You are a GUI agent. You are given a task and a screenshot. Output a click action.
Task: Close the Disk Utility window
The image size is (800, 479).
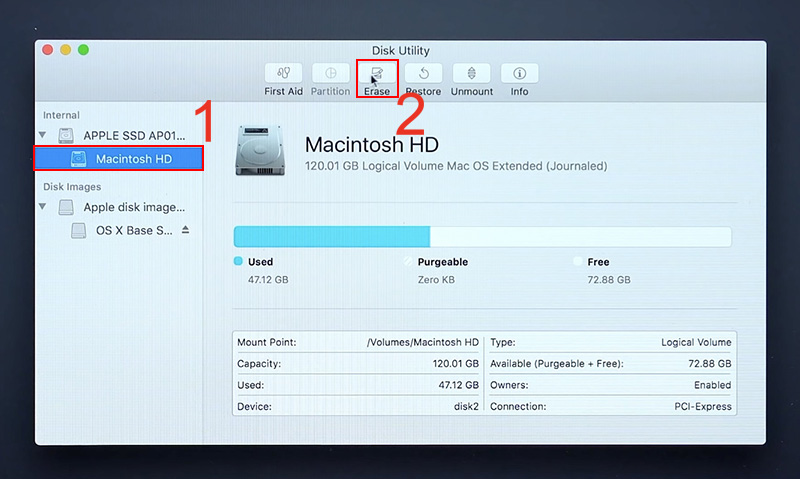pyautogui.click(x=48, y=49)
